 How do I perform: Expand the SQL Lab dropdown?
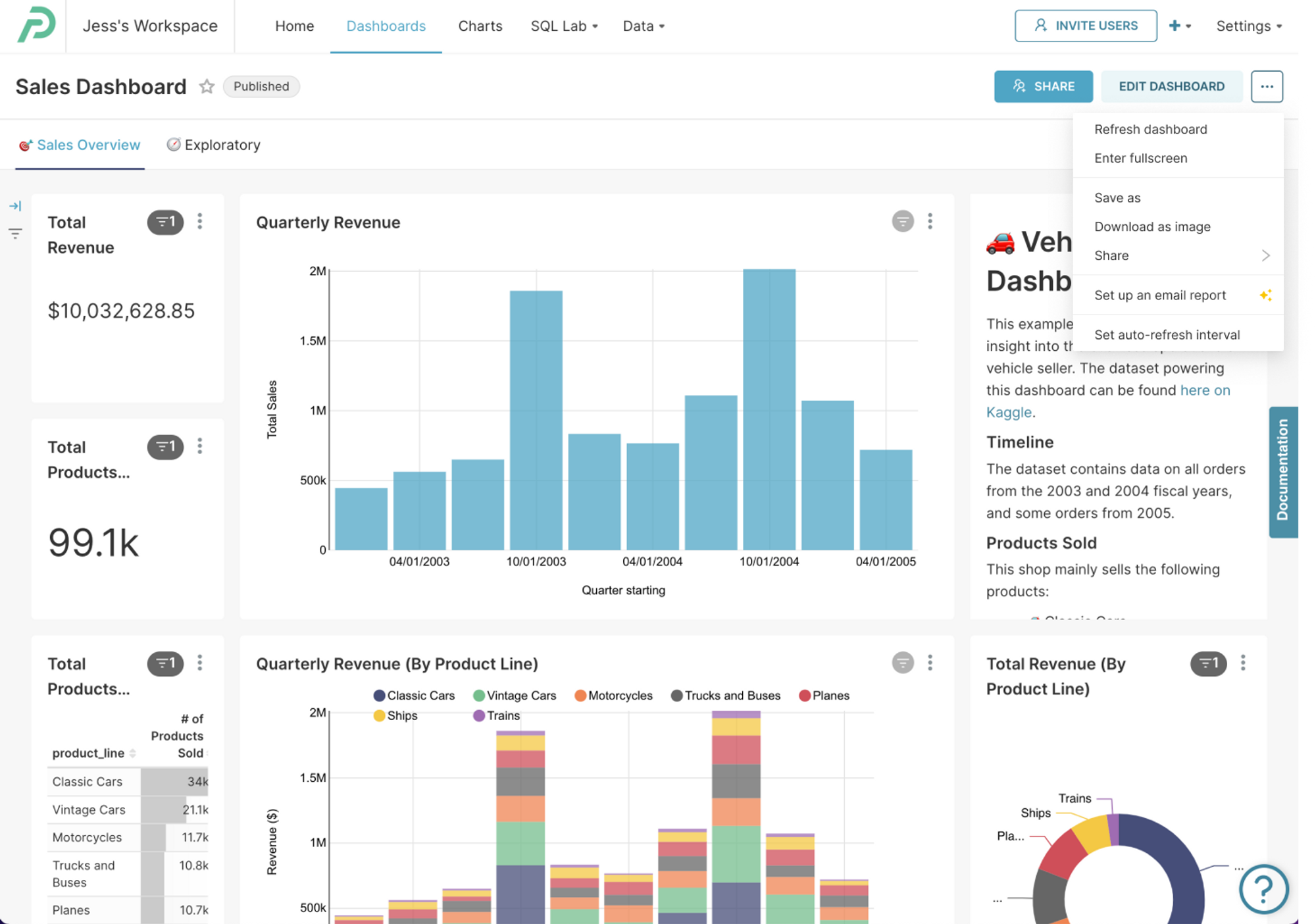564,26
